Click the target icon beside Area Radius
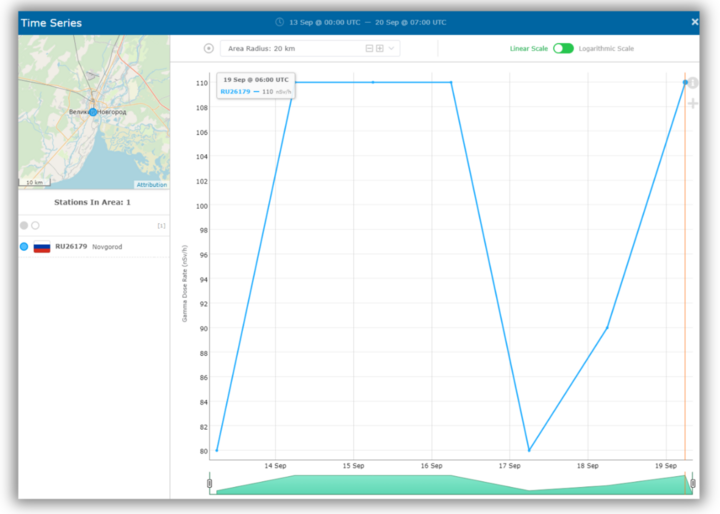Screen dimensions: 720x514 209,48
